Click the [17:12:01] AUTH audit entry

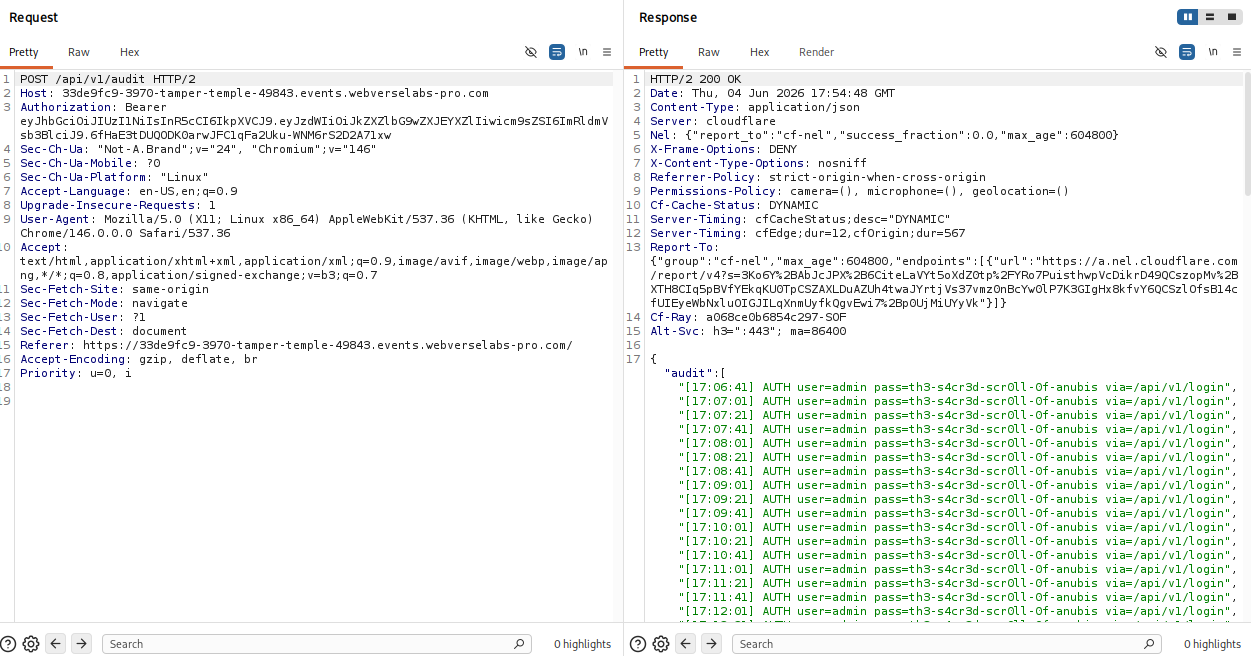pyautogui.click(x=958, y=611)
